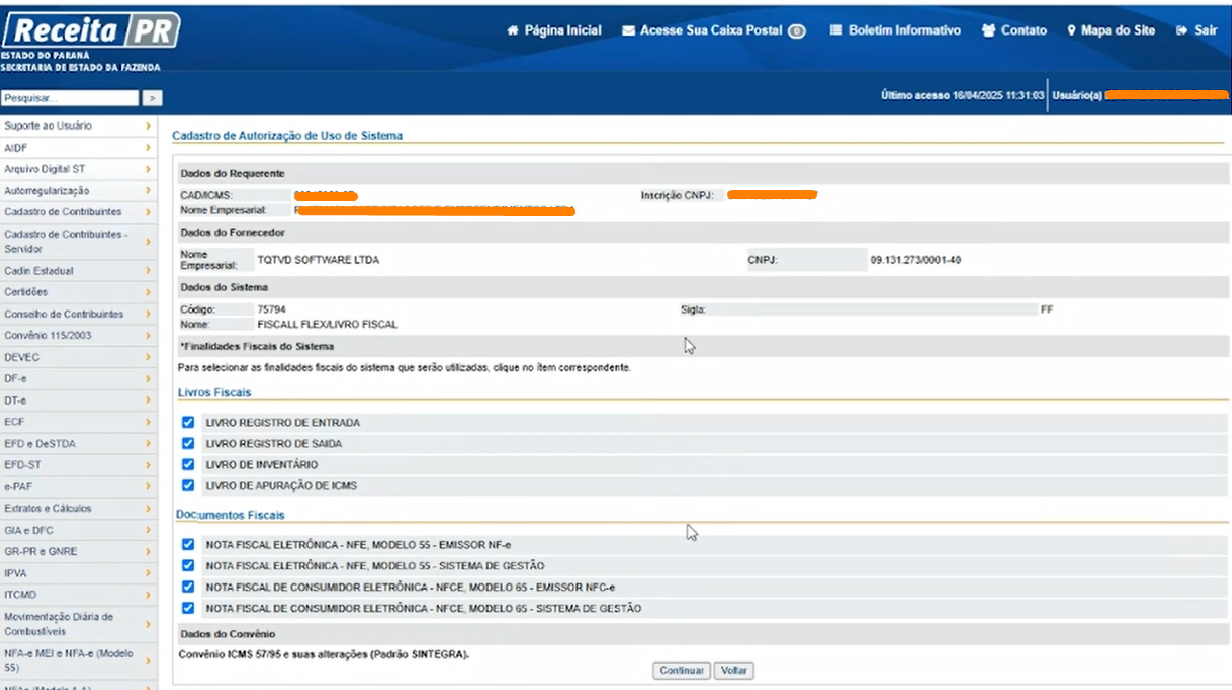This screenshot has height=690, width=1232.
Task: Expand Cadastro de Contribuintes arrow
Action: (148, 212)
